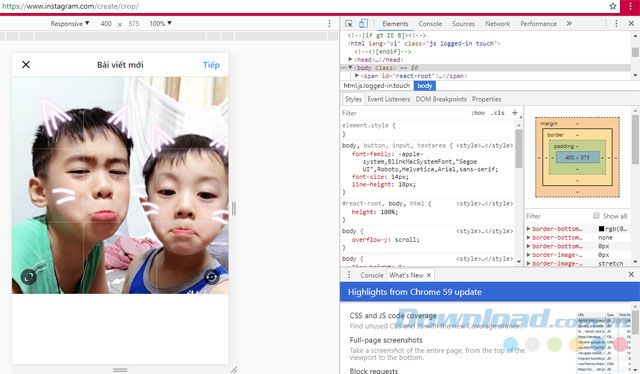The height and width of the screenshot is (374, 640).
Task: Focus the computed styles Filter input
Action: coord(557,216)
